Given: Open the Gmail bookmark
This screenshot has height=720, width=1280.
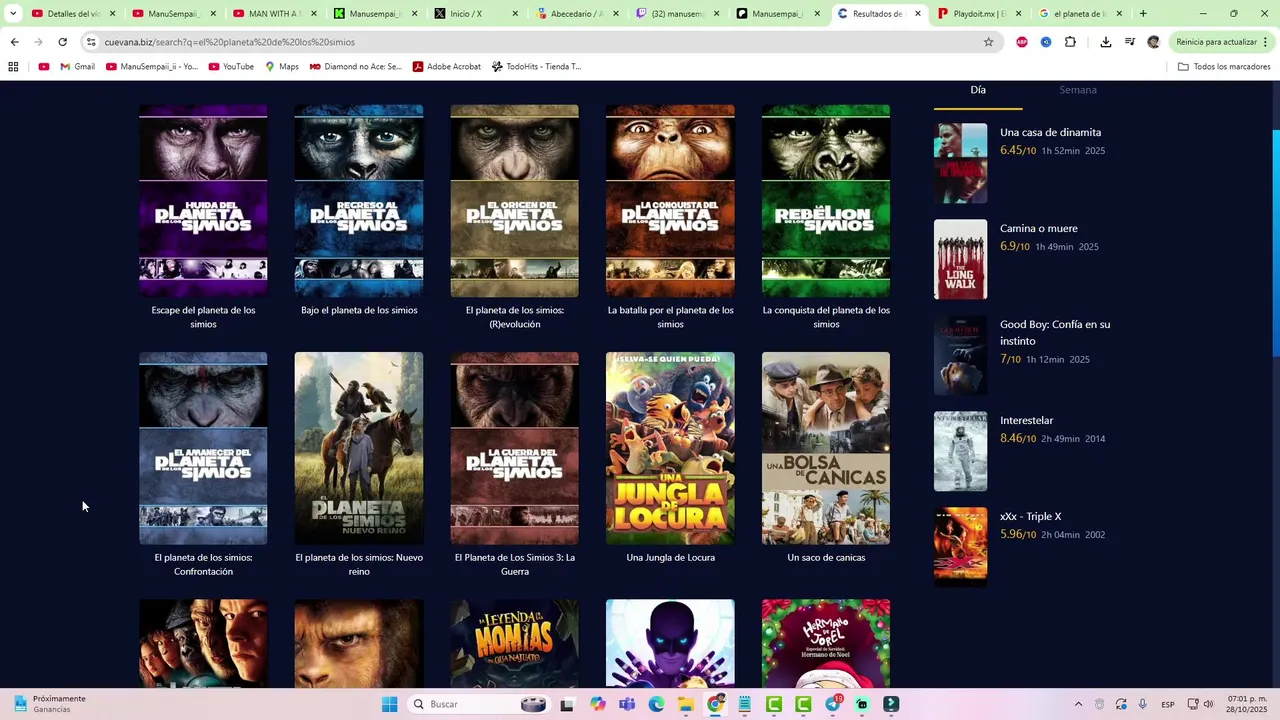Looking at the screenshot, I should [x=77, y=67].
